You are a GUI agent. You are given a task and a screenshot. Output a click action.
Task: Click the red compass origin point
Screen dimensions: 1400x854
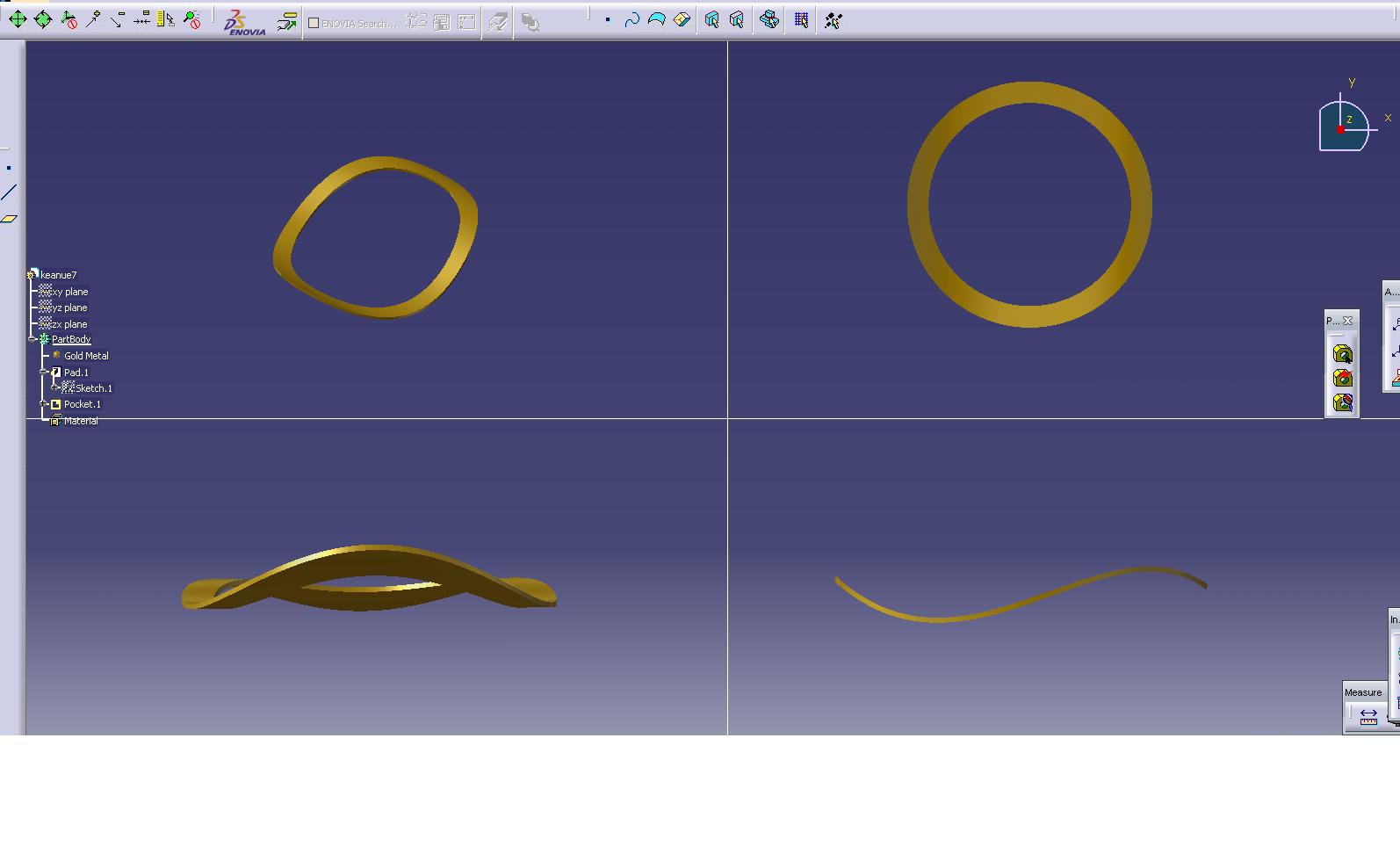(1340, 130)
